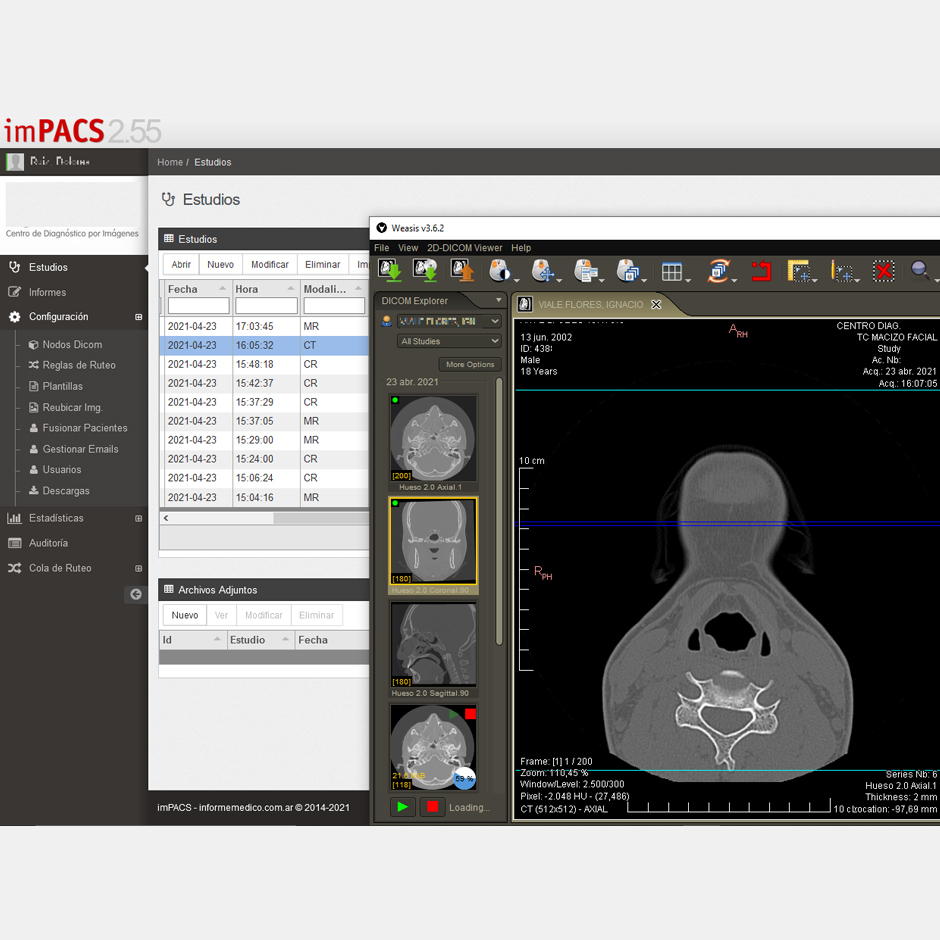The height and width of the screenshot is (940, 940).
Task: Click the synchronize views toolbar icon
Action: pos(718,271)
